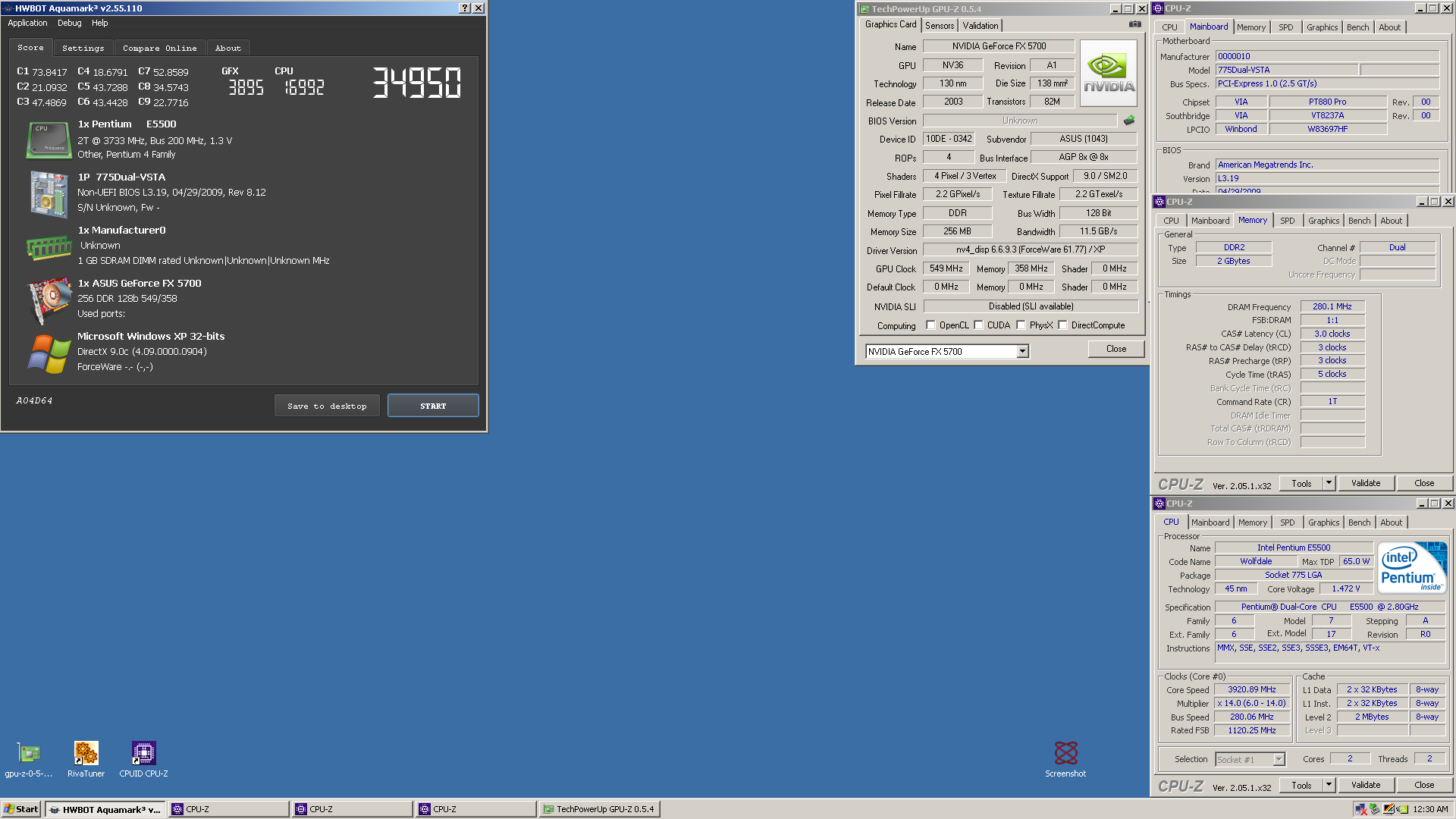Click Tools button in the Memory CPU-Z window
The width and height of the screenshot is (1456, 819).
[x=1301, y=483]
